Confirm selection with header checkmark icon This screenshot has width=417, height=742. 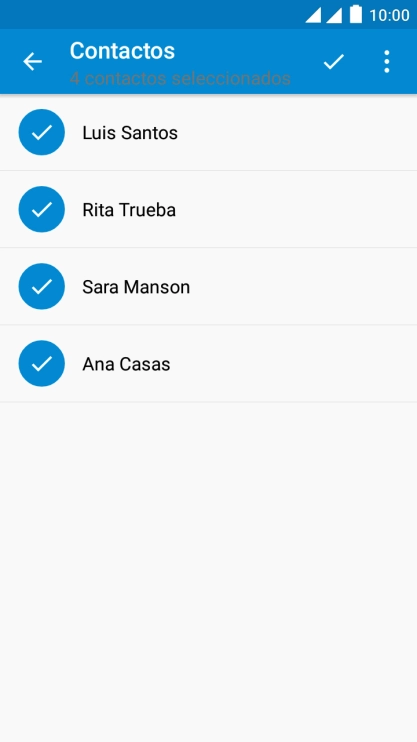click(334, 62)
